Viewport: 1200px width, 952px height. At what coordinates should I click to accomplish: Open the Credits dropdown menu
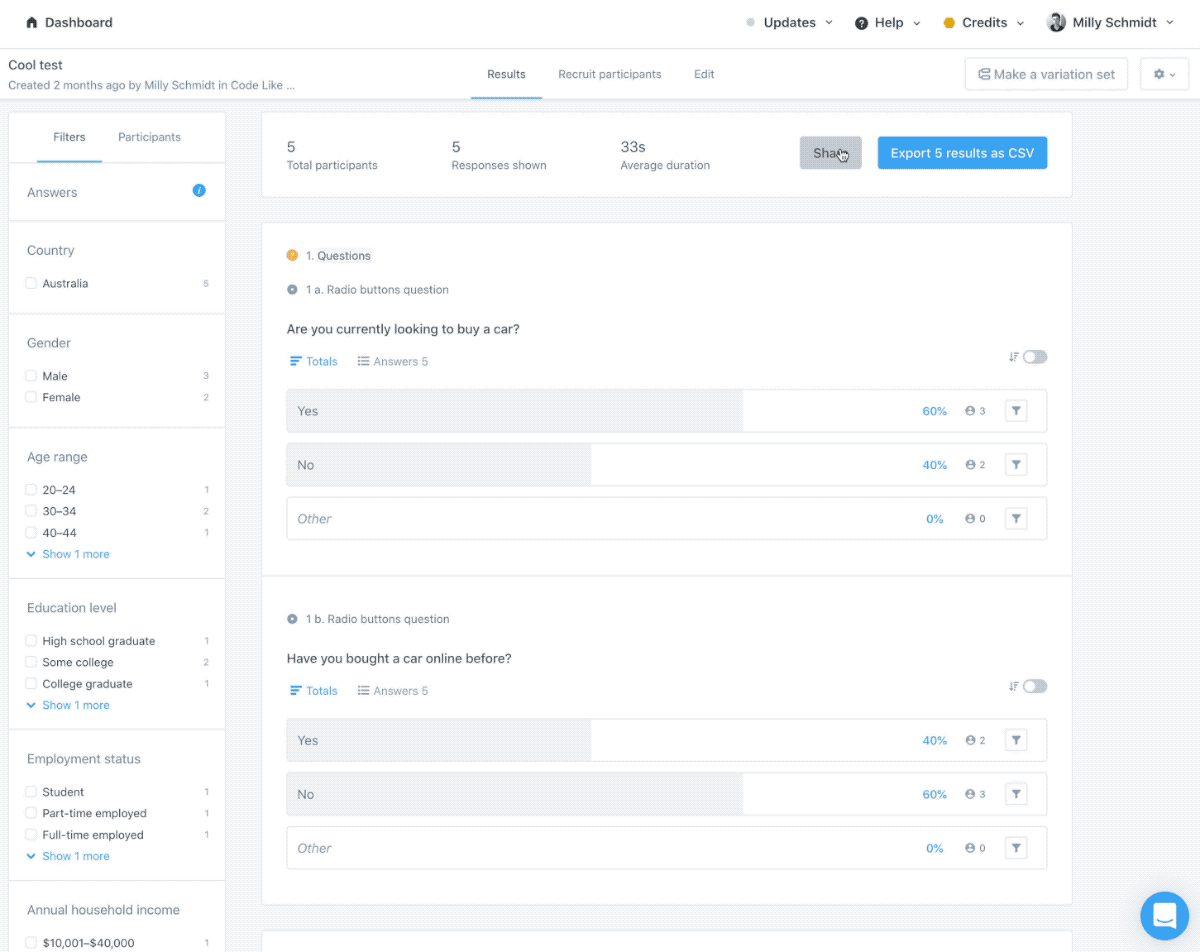click(984, 22)
